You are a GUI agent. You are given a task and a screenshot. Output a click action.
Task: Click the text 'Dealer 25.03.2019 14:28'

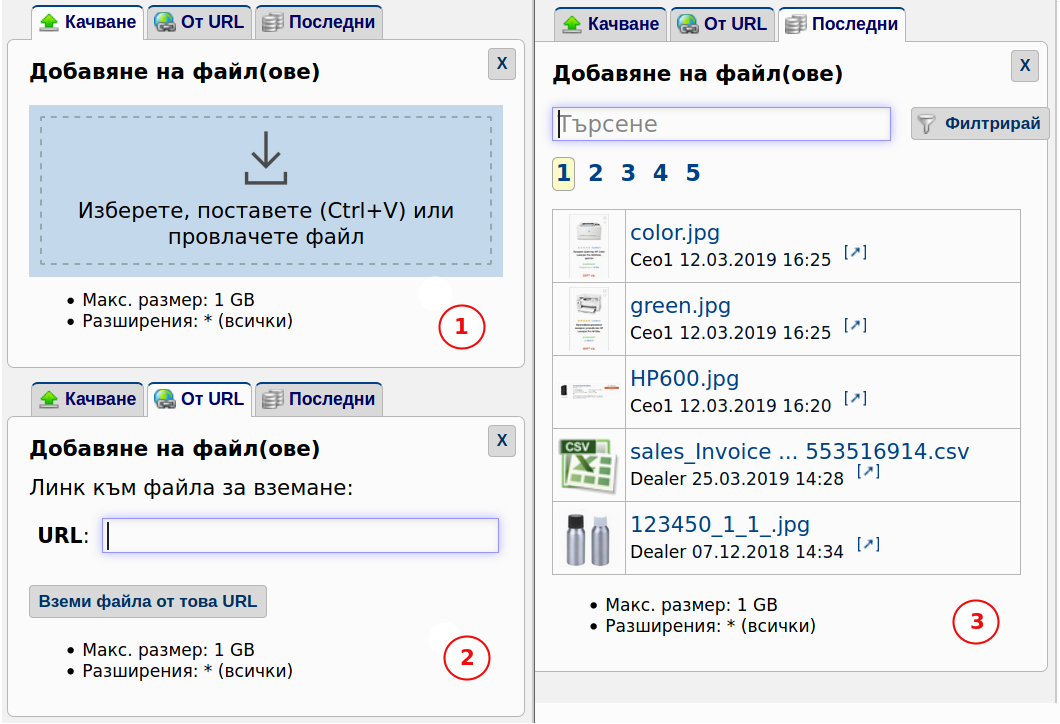click(x=737, y=479)
